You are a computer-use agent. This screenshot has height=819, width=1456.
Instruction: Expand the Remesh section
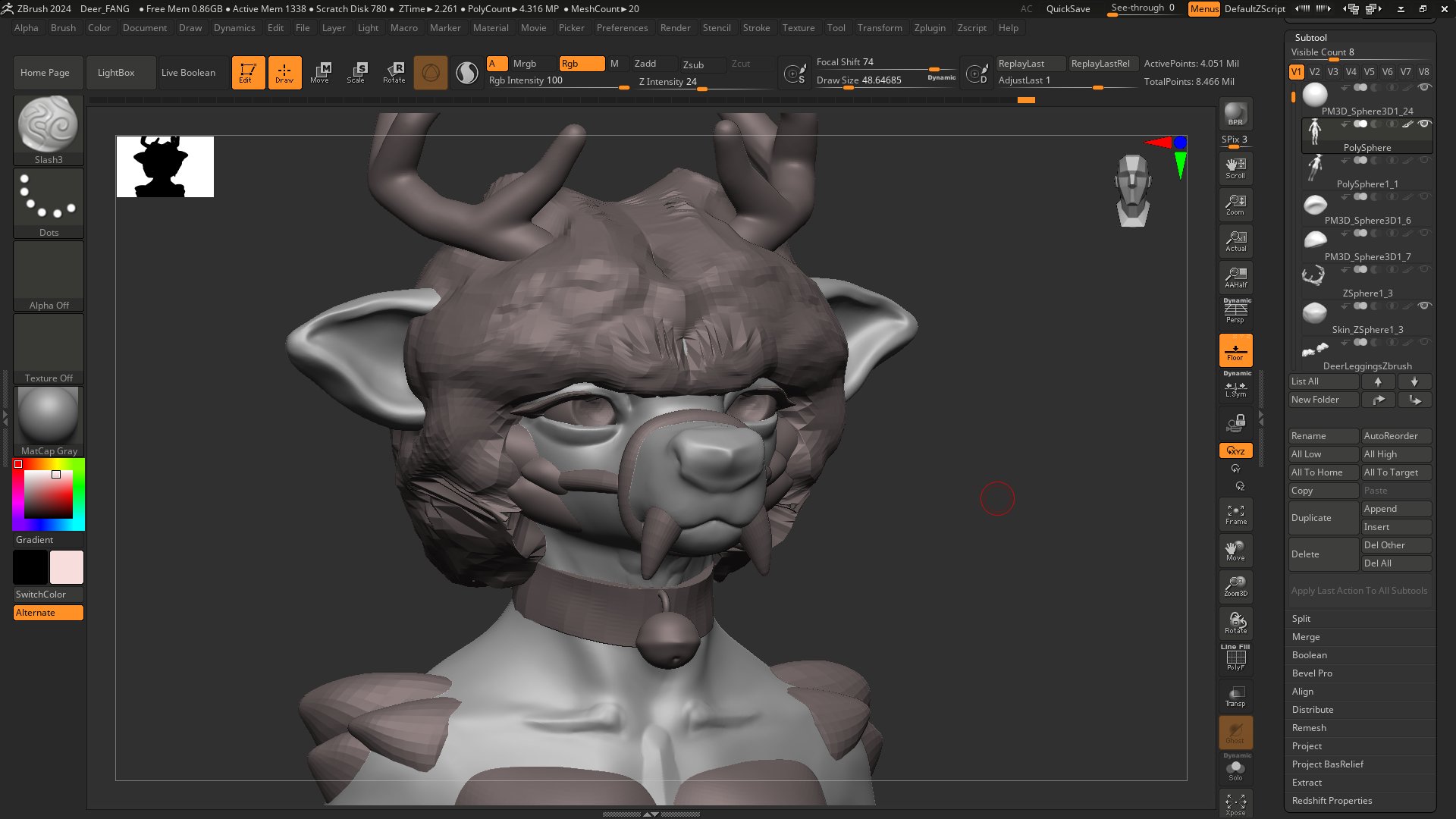(x=1309, y=728)
